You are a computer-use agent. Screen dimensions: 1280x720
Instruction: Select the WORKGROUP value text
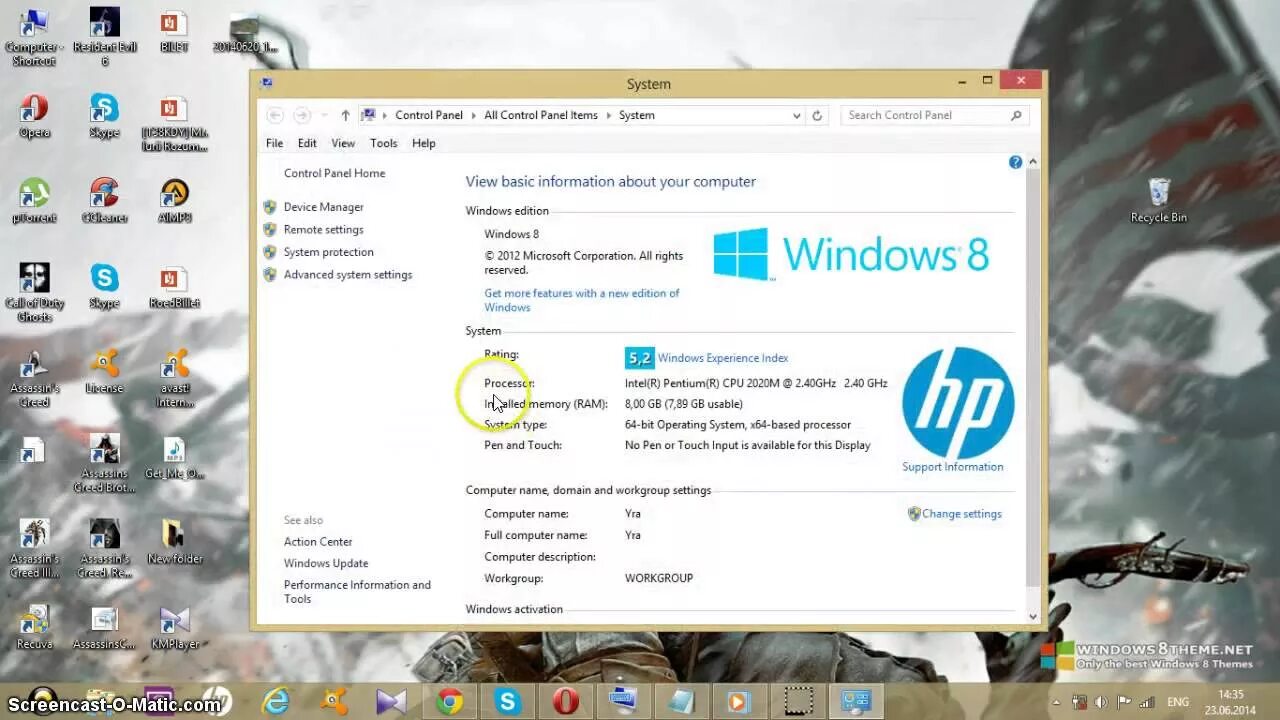[659, 578]
